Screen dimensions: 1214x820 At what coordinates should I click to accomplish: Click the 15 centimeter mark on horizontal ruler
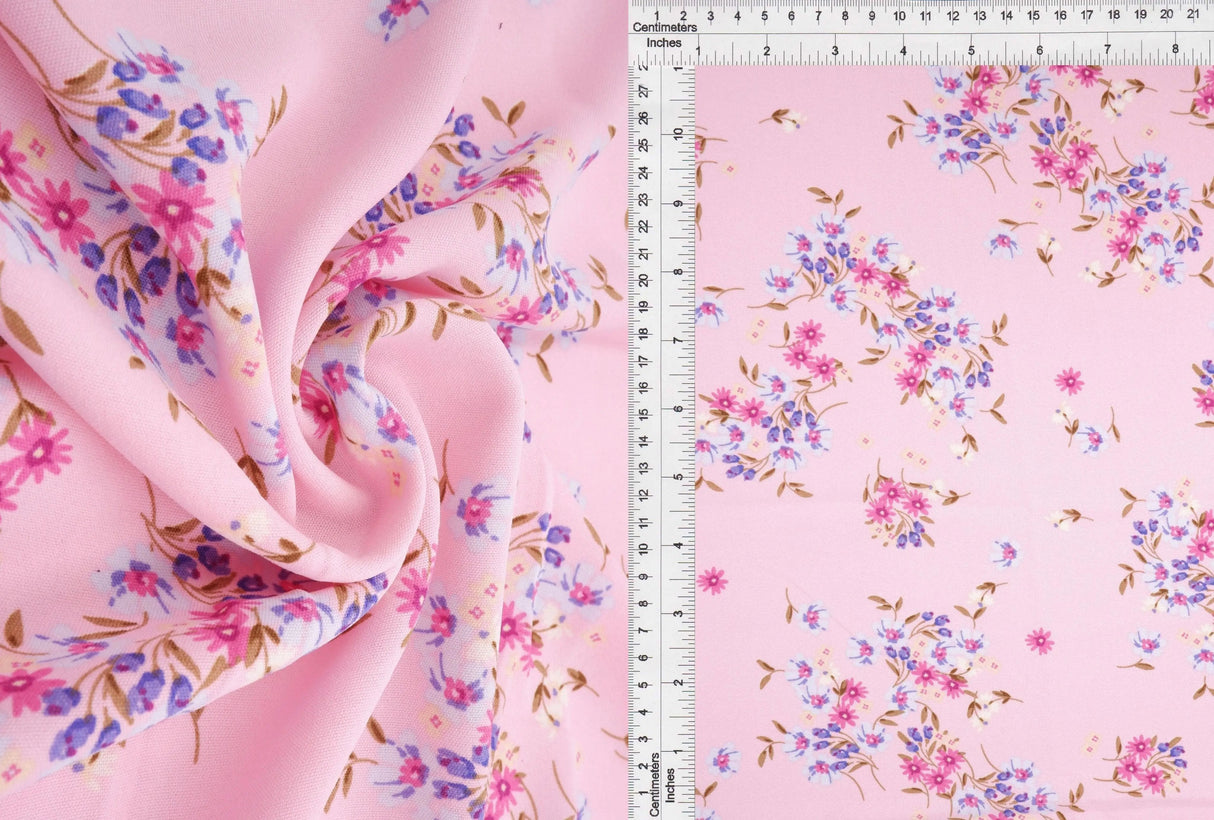point(1033,15)
